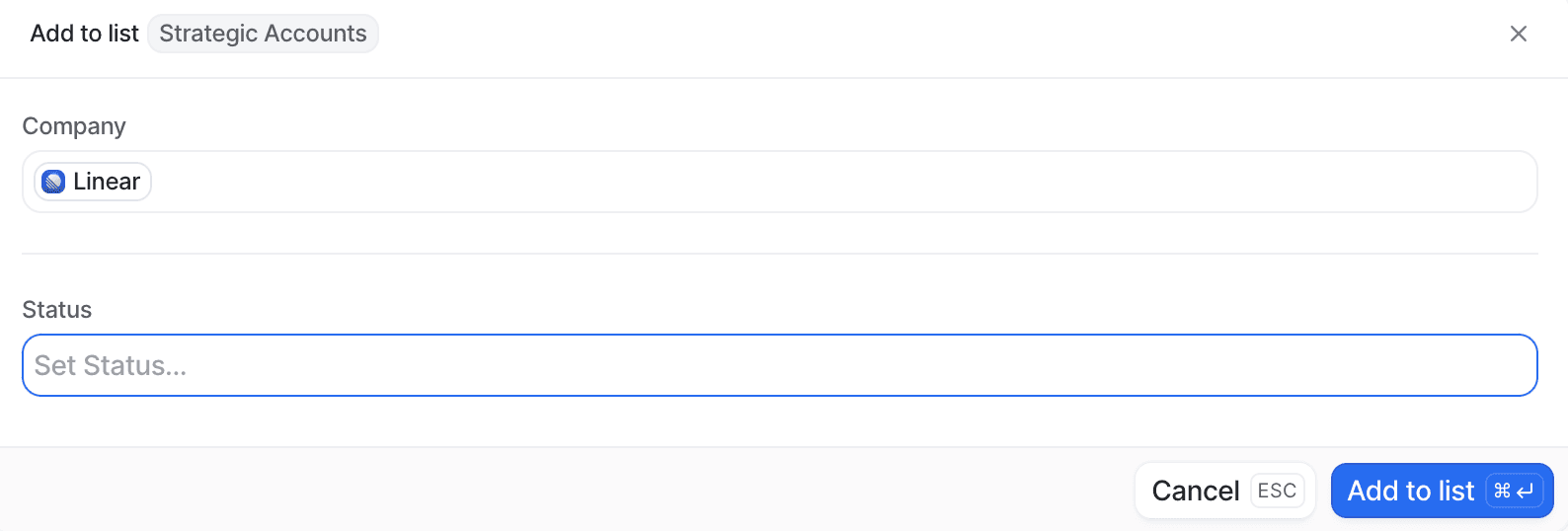Open the Set Status dropdown
The image size is (1568, 531).
point(779,365)
